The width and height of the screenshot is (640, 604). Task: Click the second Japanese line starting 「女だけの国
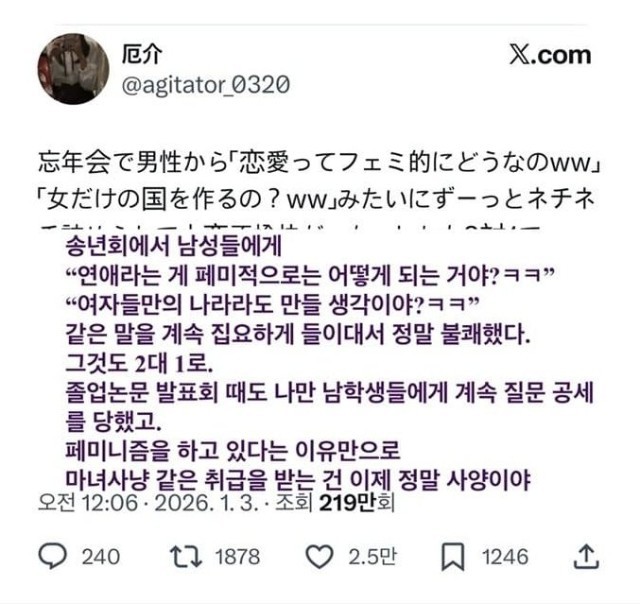[x=314, y=200]
